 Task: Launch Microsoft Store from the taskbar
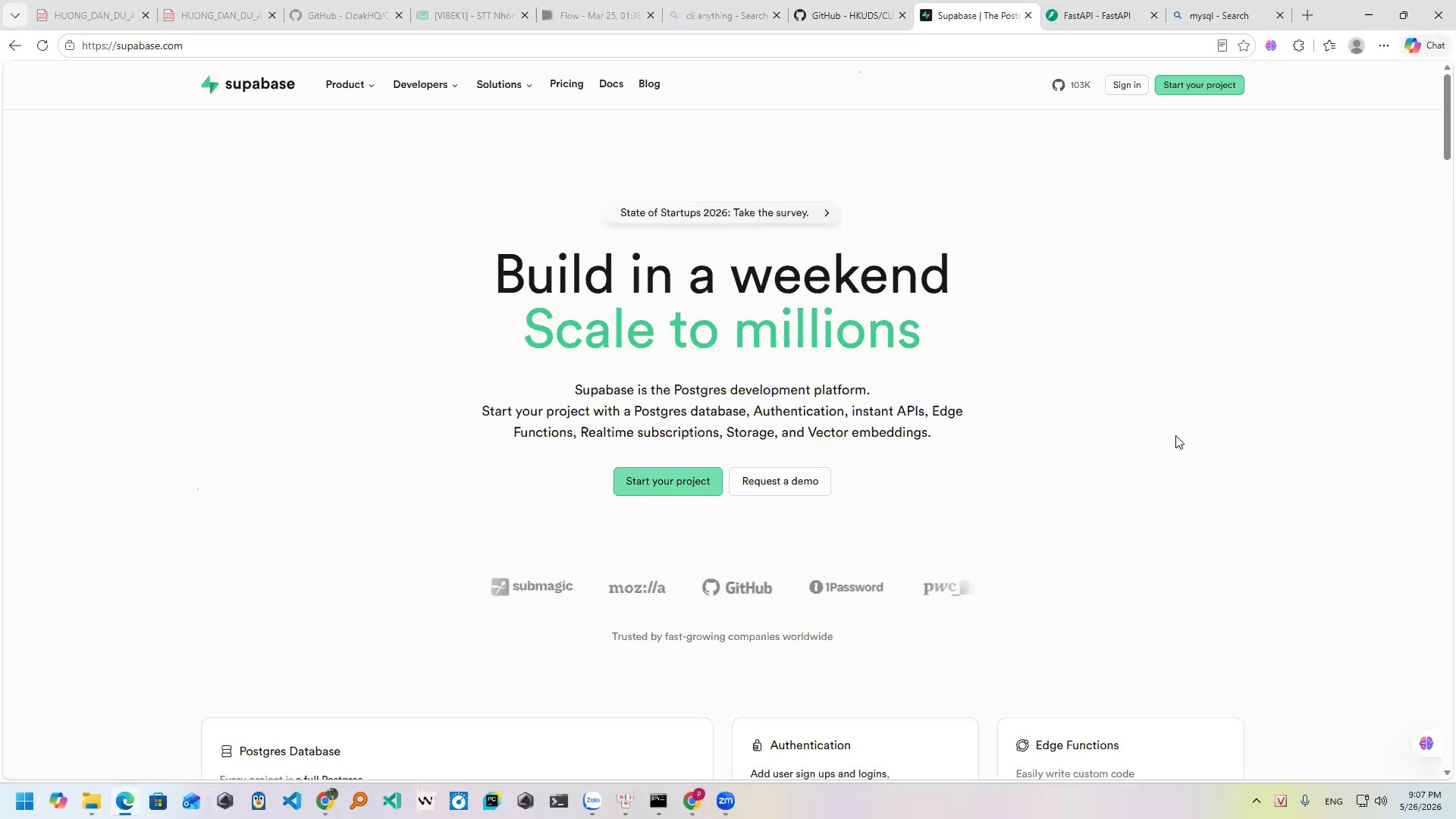click(x=158, y=801)
